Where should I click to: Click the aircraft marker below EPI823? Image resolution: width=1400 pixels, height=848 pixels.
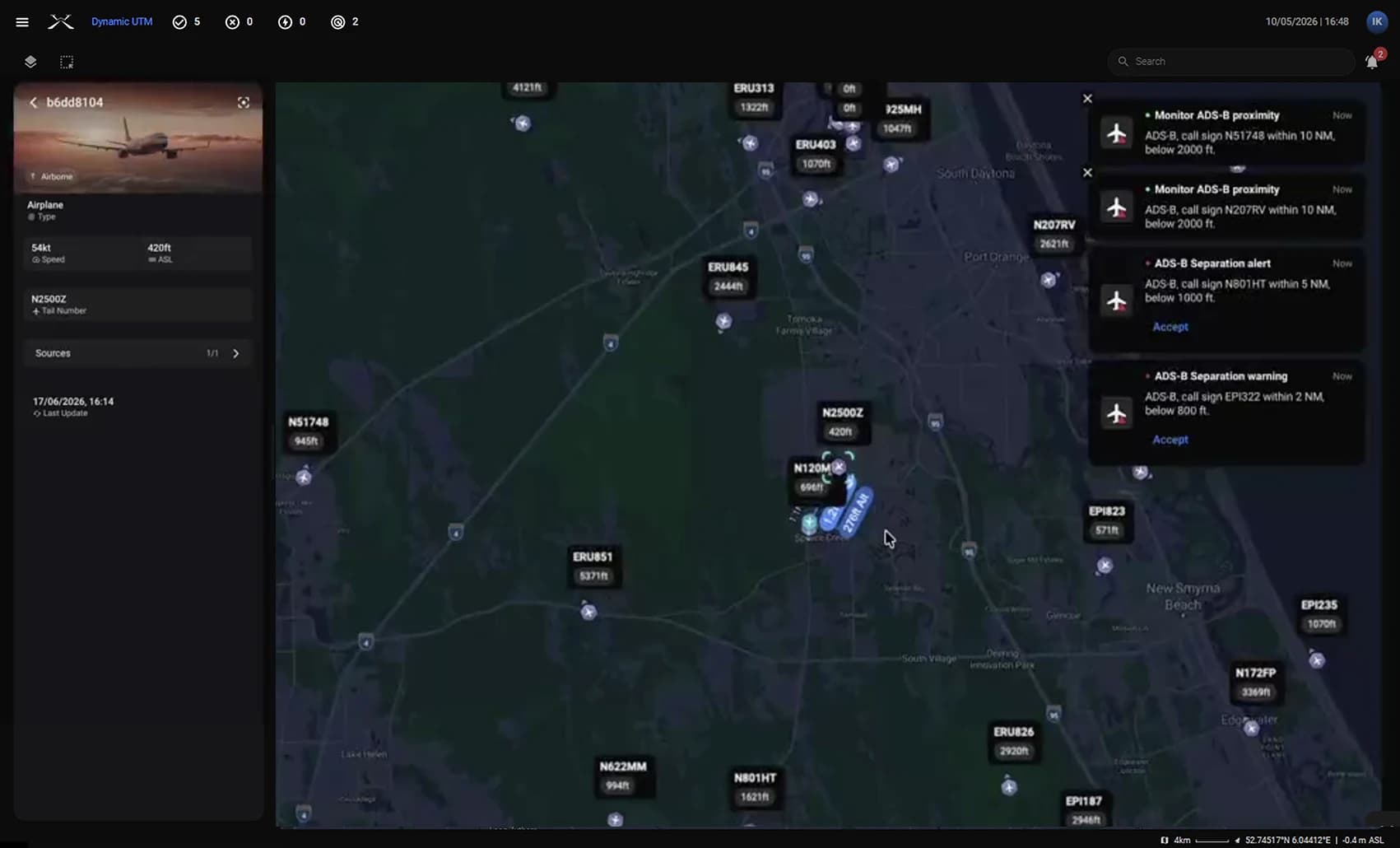tap(1105, 566)
